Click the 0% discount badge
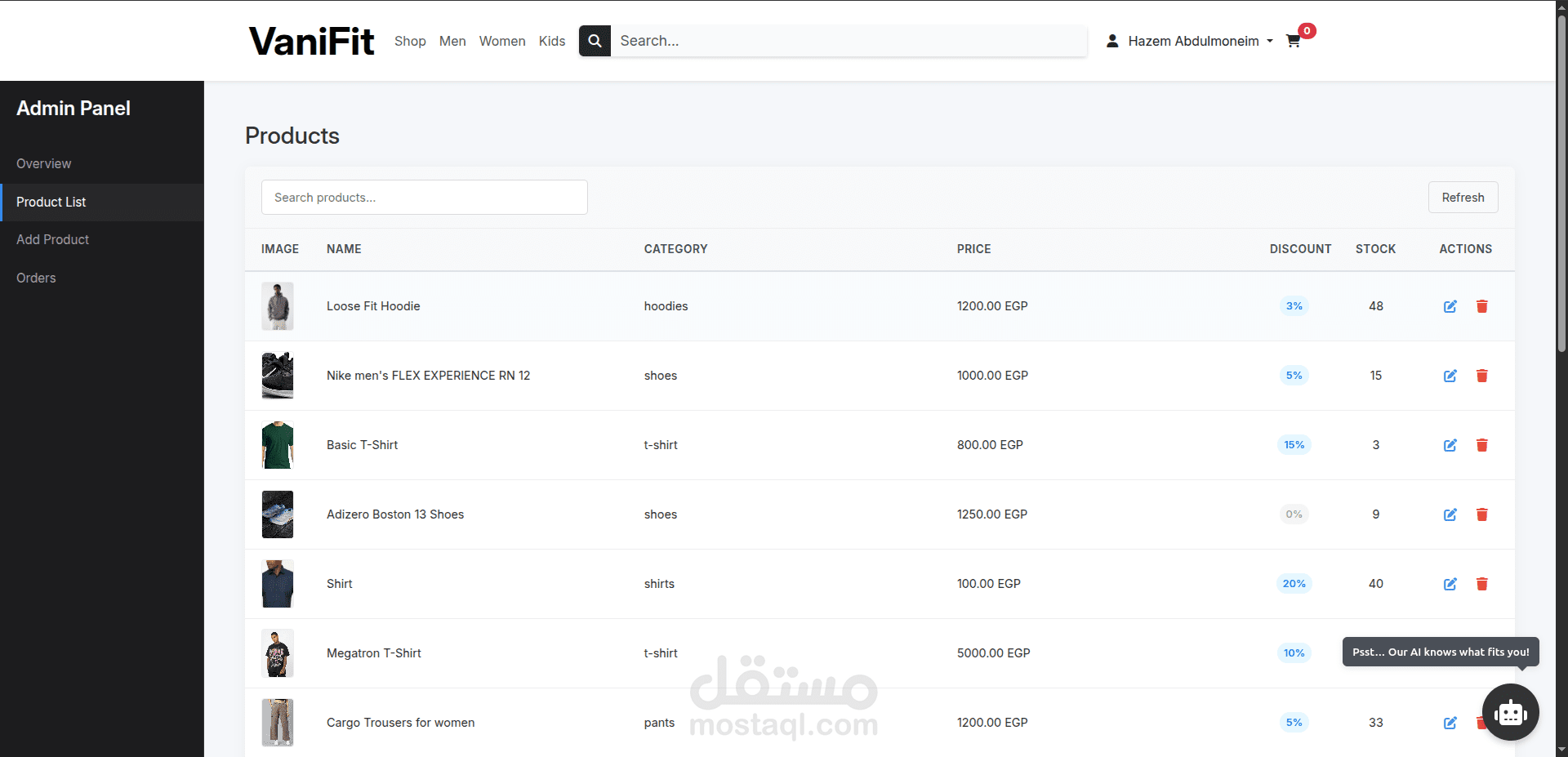Image resolution: width=1568 pixels, height=757 pixels. [1294, 514]
